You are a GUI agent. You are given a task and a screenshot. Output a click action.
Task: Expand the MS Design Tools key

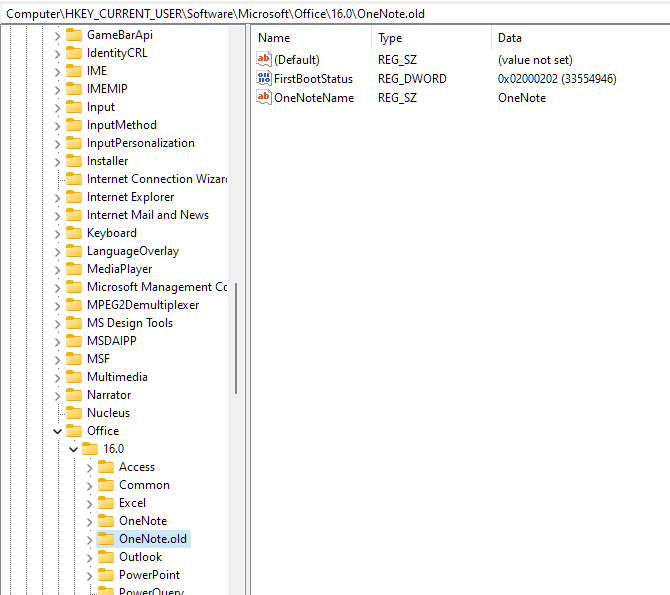click(x=58, y=324)
